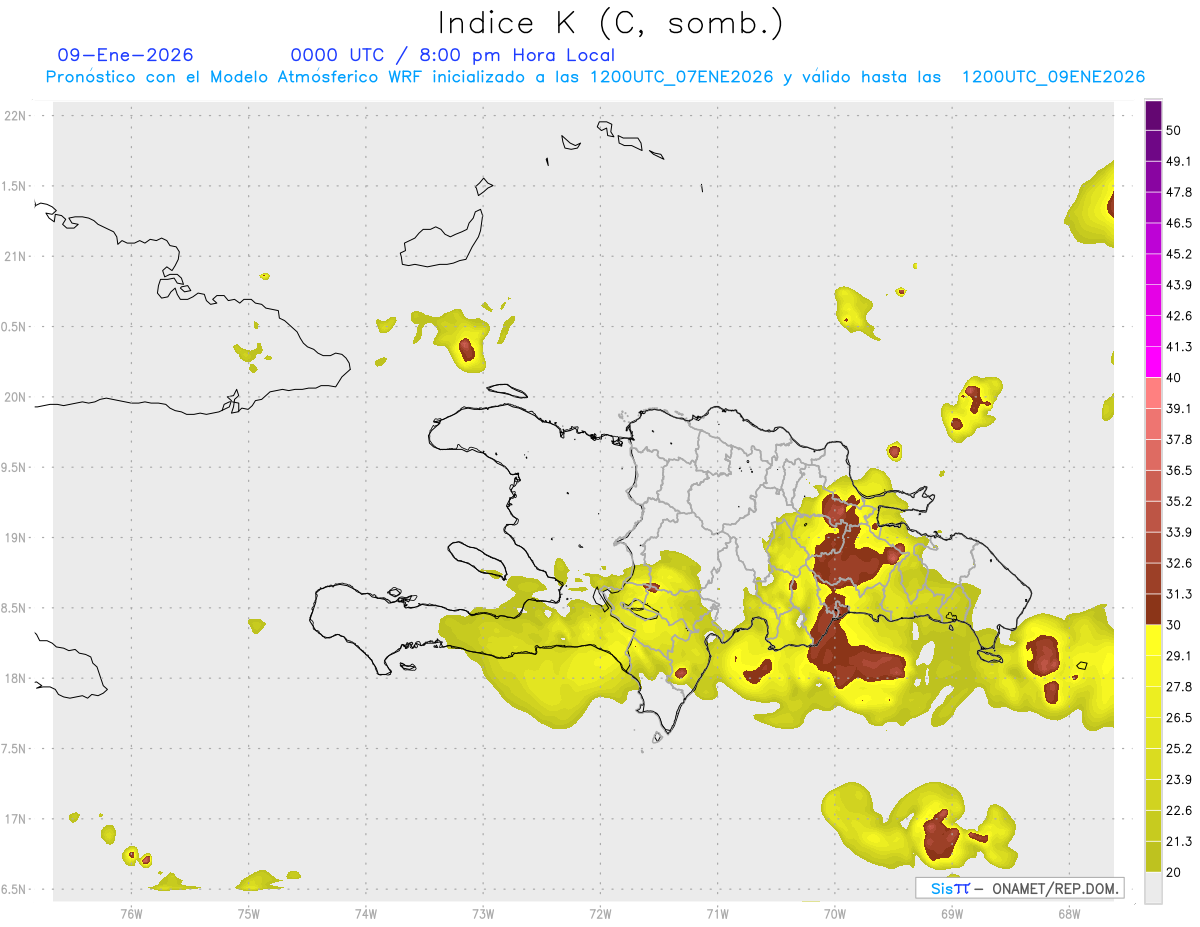The width and height of the screenshot is (1200, 927).
Task: Click the 40 value on the color scale
Action: pos(1173,377)
